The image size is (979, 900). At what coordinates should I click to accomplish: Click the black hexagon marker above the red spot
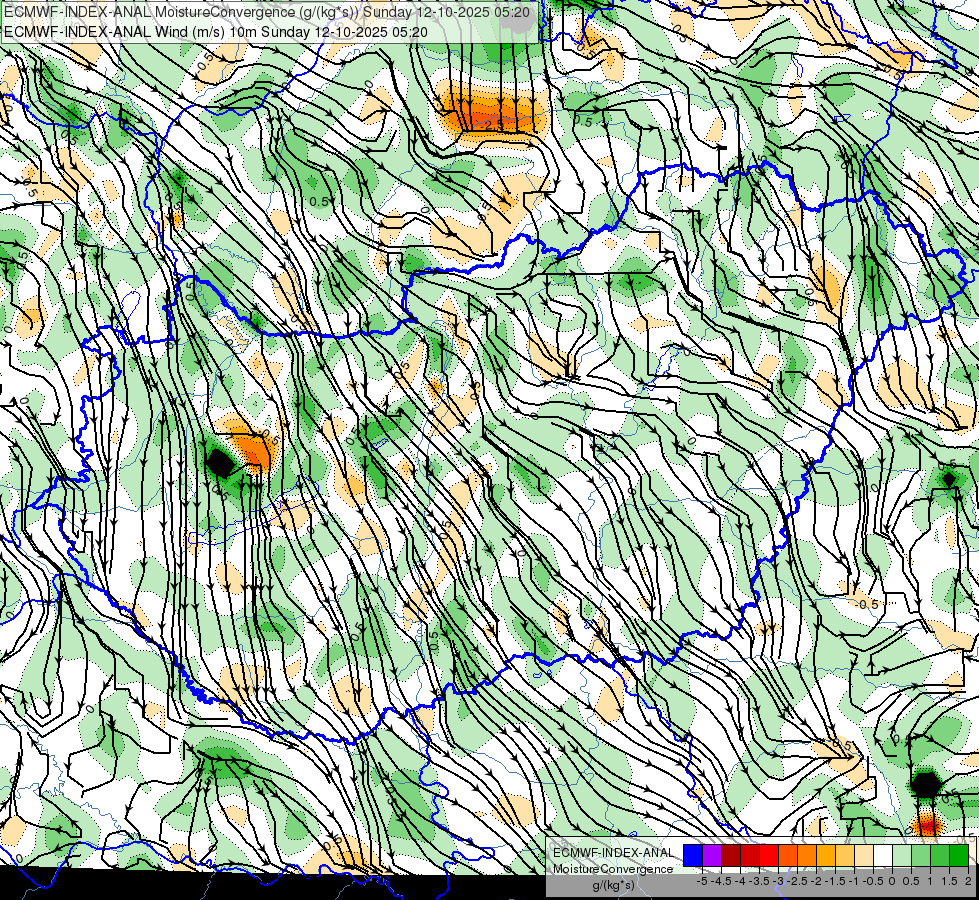[925, 784]
